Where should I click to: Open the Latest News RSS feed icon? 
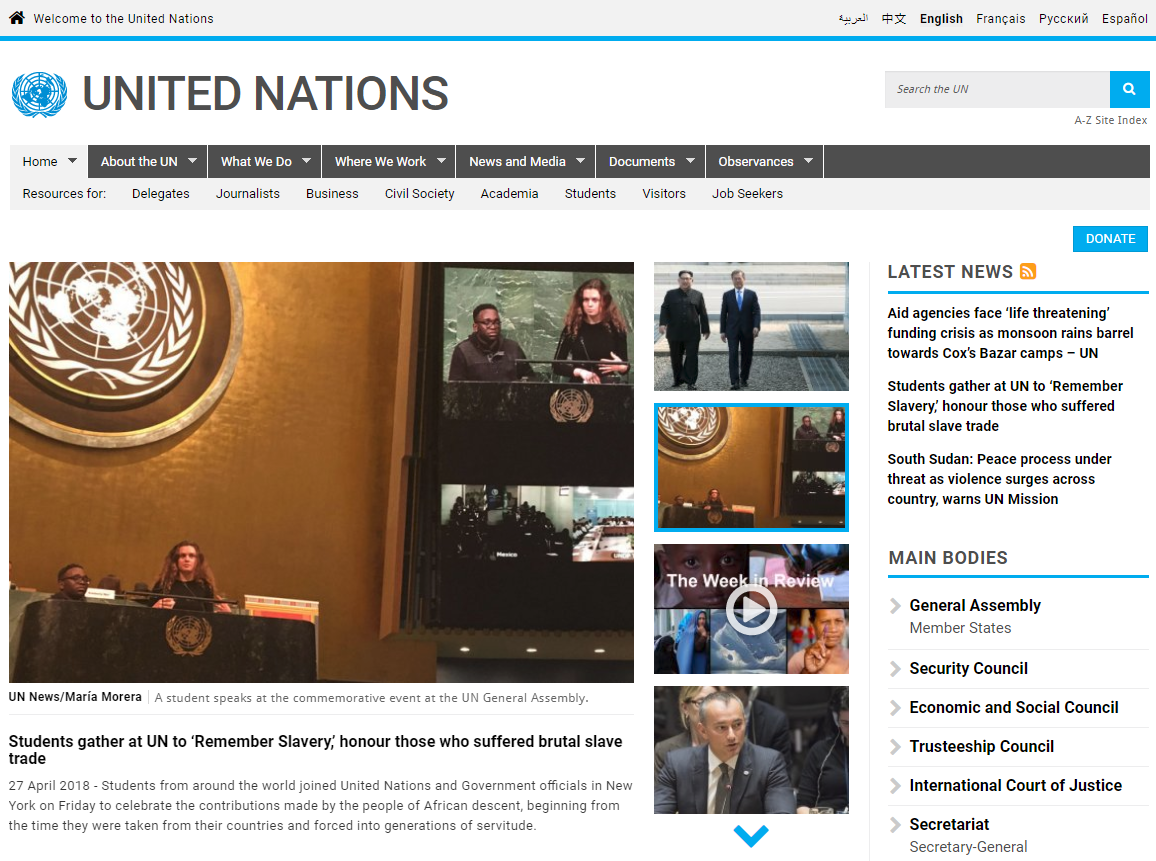(x=1028, y=271)
